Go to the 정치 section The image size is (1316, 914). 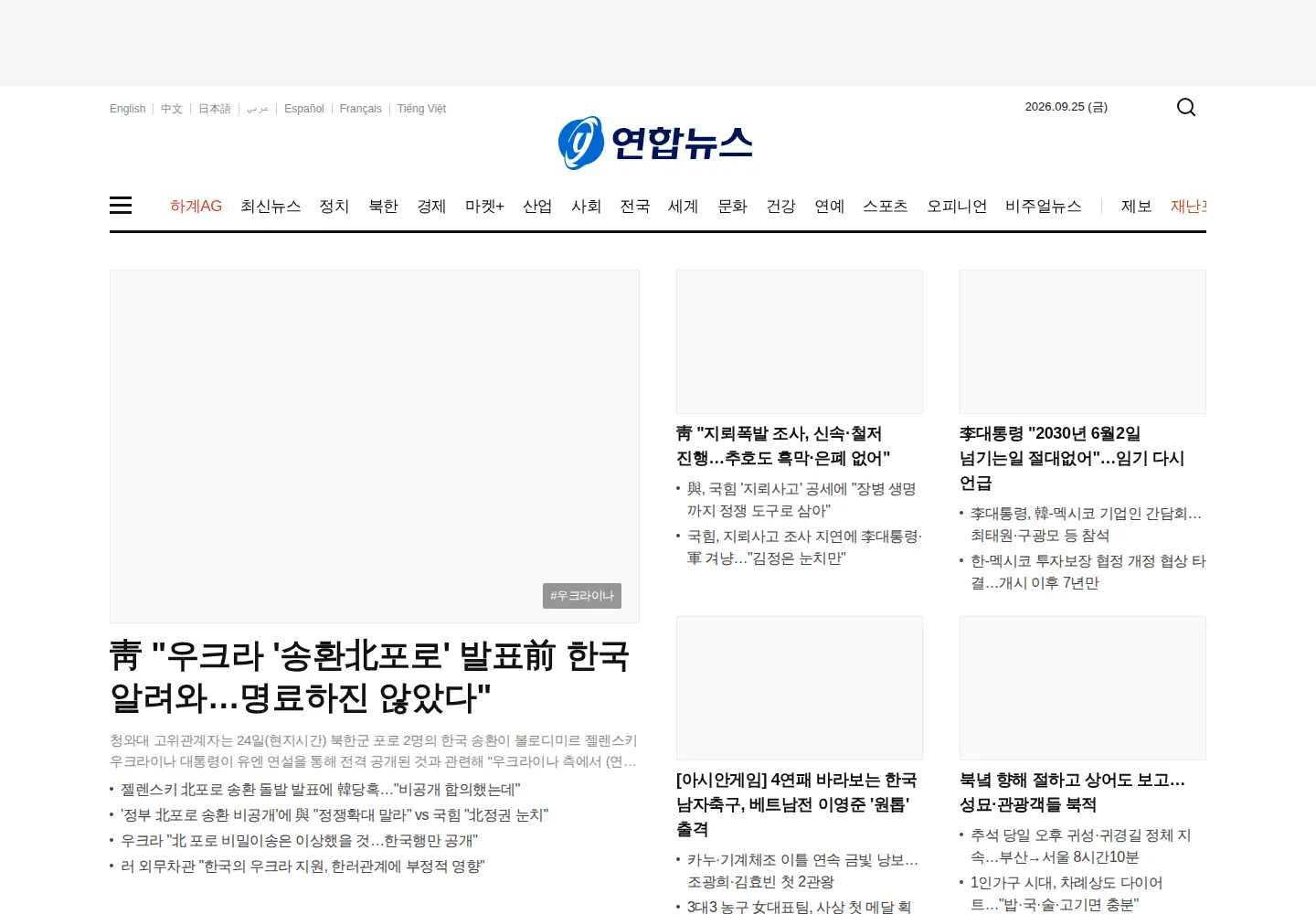click(x=334, y=207)
